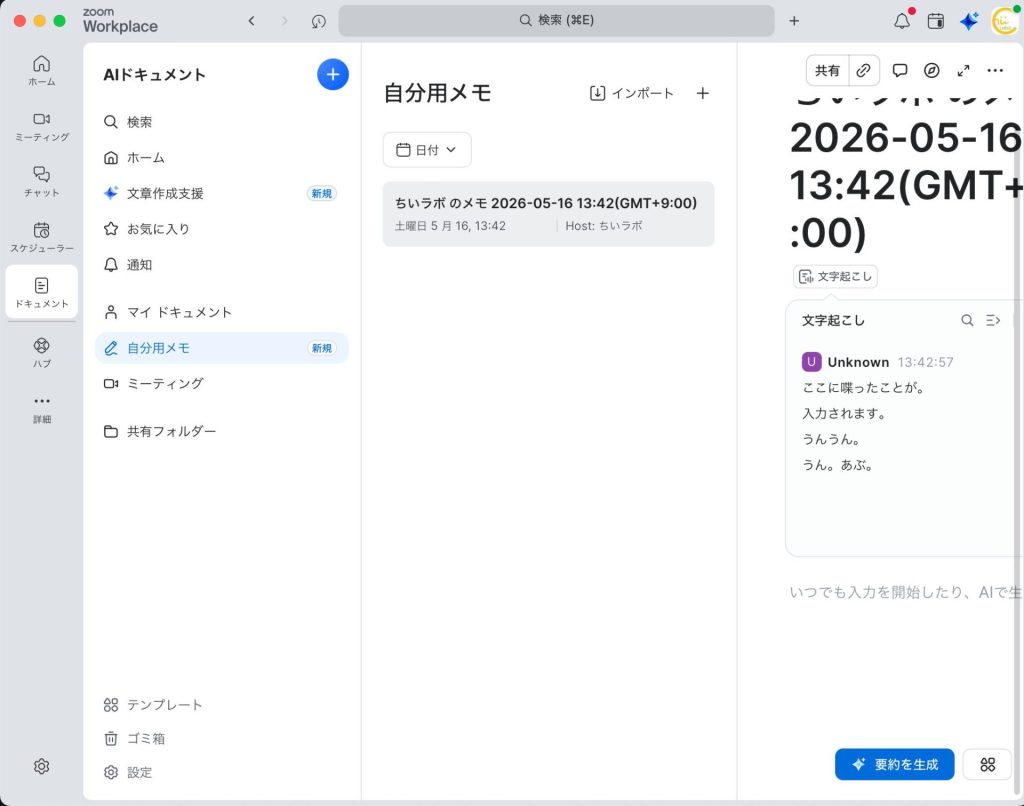Click transcript line うん。あぶ。
Image resolution: width=1024 pixels, height=806 pixels.
point(838,465)
